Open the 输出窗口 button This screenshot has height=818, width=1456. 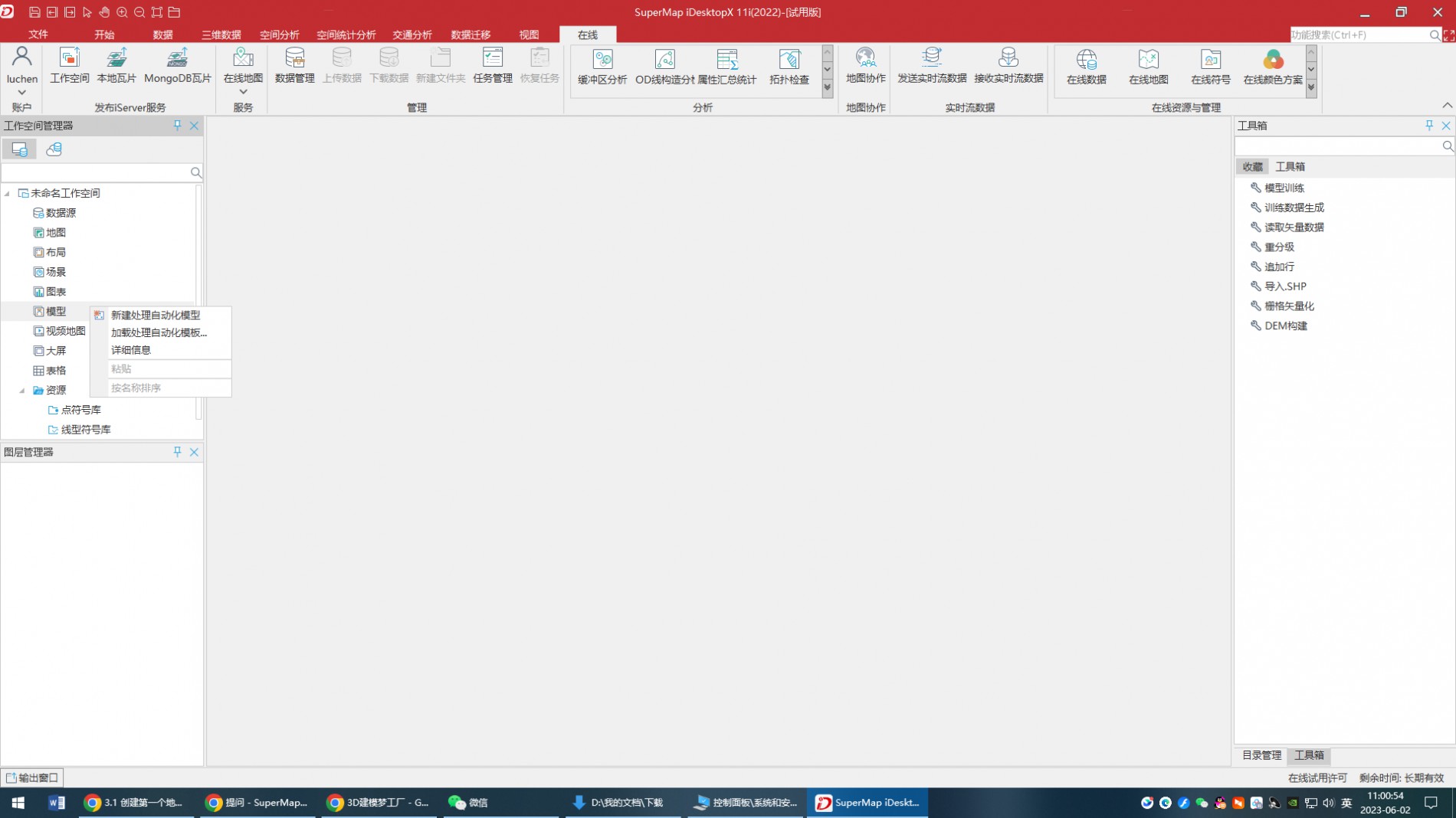point(32,777)
